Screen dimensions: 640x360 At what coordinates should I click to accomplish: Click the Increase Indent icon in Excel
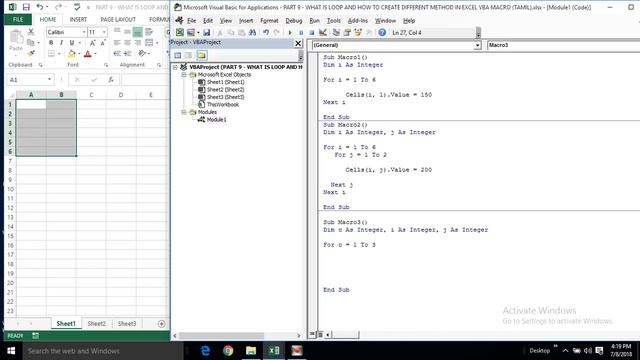tap(128, 53)
